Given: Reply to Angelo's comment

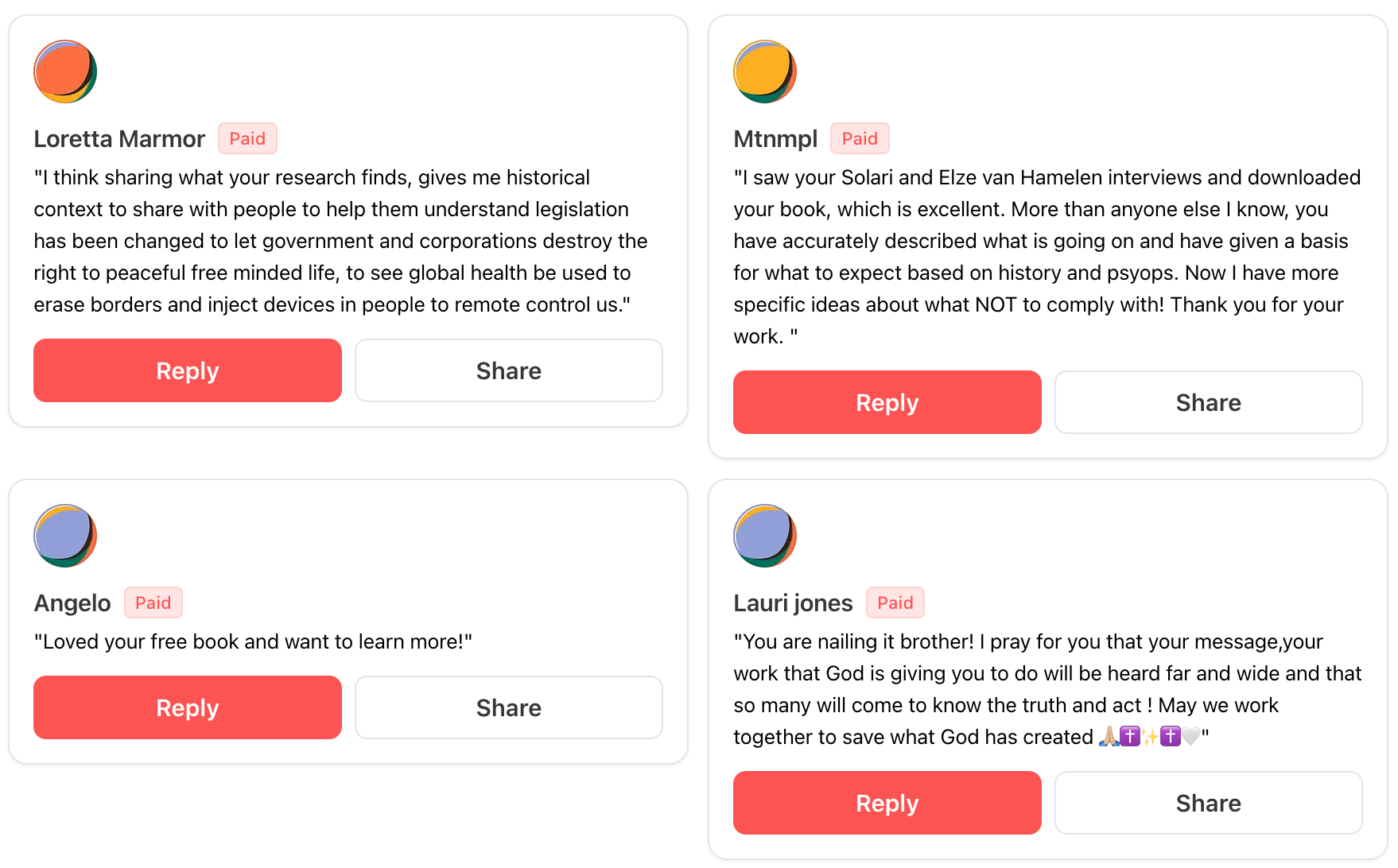Looking at the screenshot, I should pos(188,707).
